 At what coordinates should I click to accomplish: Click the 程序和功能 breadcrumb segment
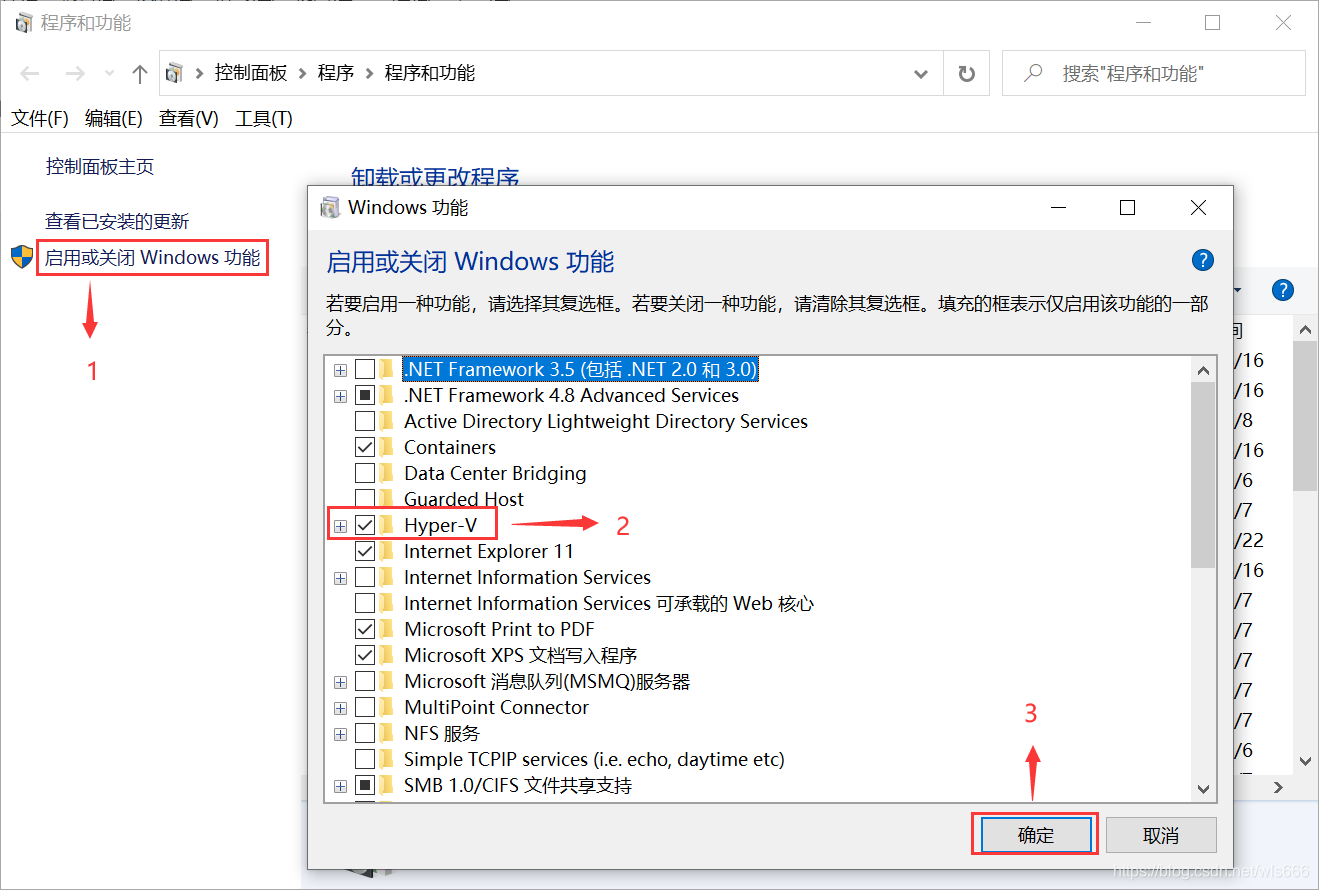coord(430,73)
